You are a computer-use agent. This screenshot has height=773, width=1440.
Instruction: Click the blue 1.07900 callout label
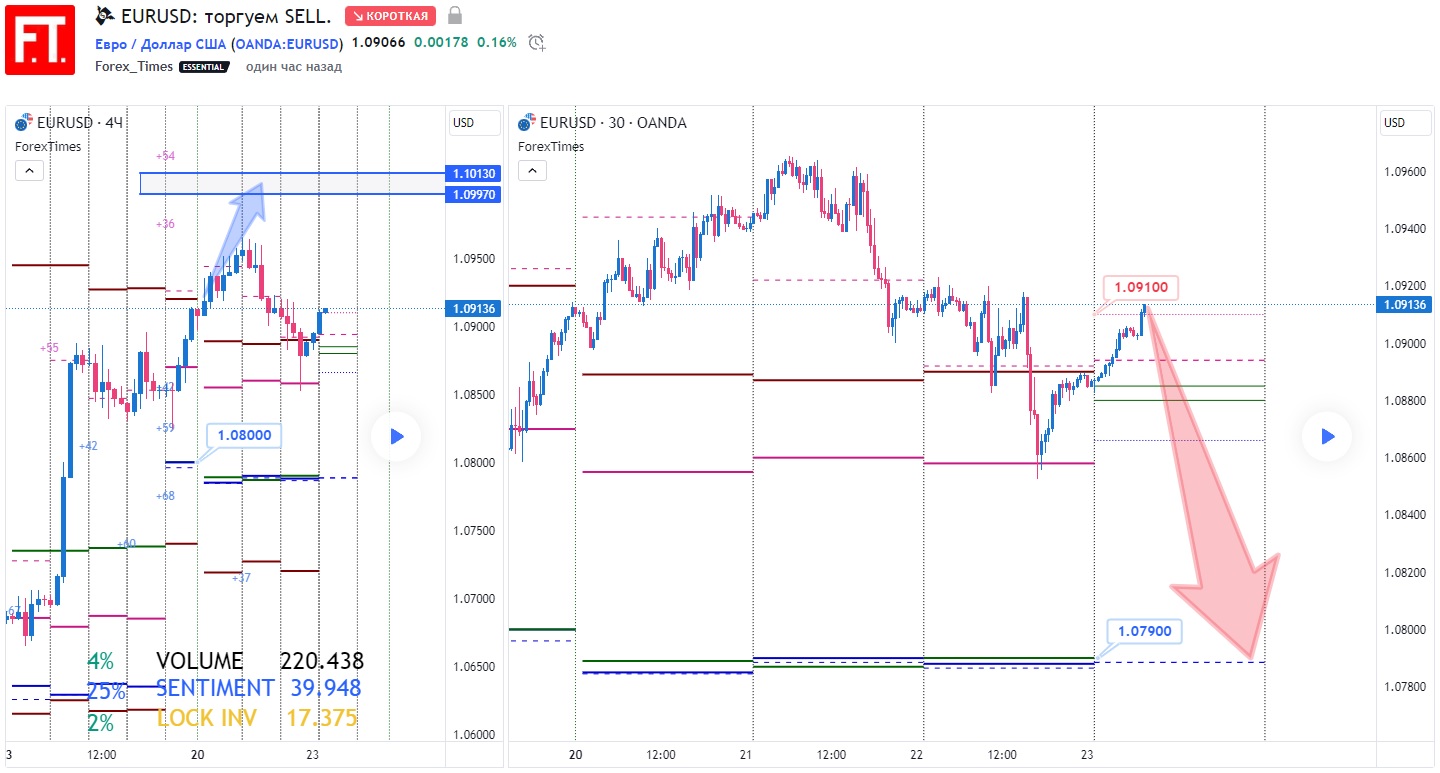coord(1145,632)
